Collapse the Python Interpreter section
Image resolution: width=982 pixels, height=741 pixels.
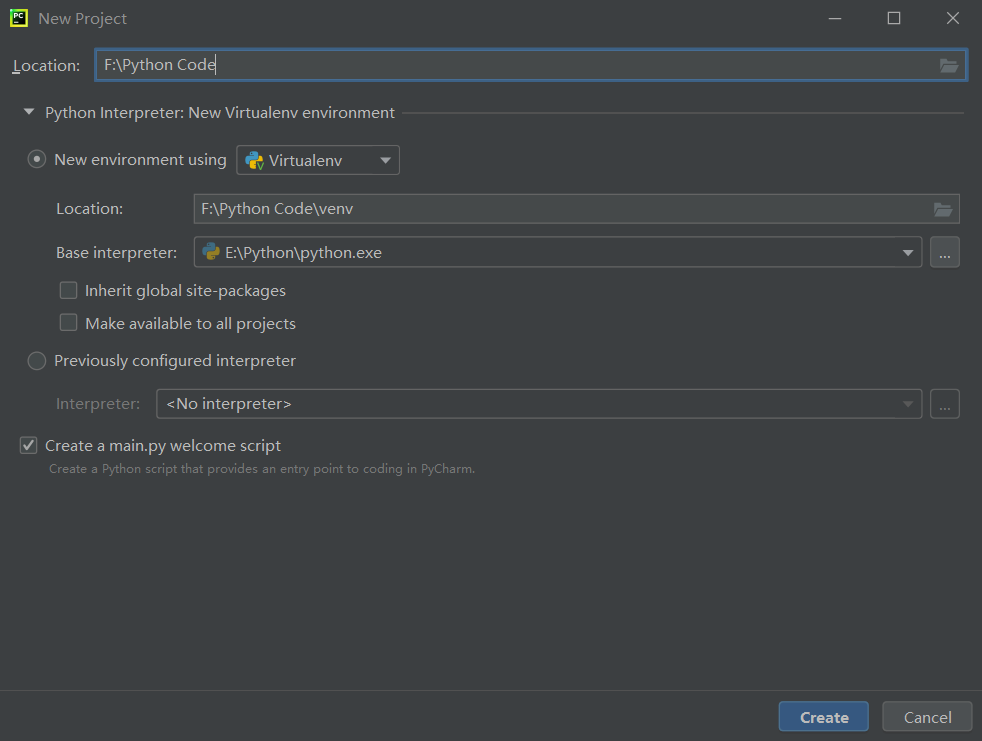[x=29, y=112]
